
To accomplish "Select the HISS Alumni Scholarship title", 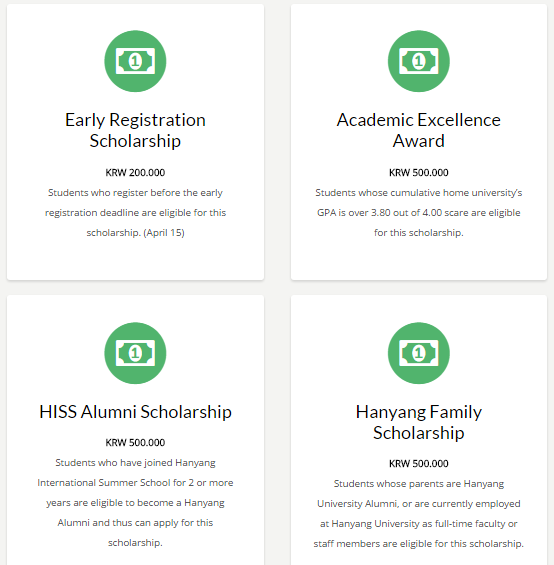I will 135,412.
